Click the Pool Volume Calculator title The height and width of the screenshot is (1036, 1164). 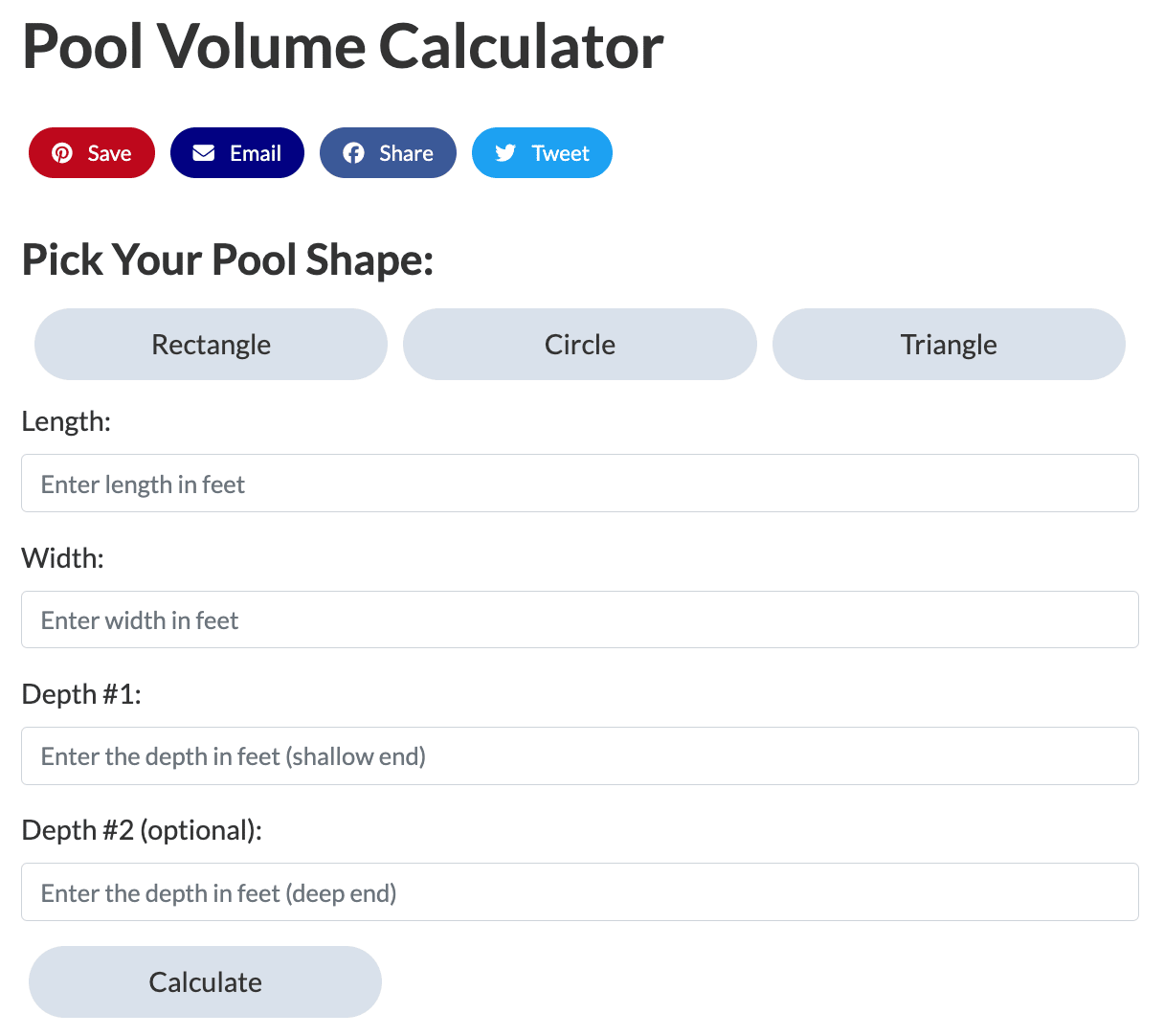[x=343, y=46]
